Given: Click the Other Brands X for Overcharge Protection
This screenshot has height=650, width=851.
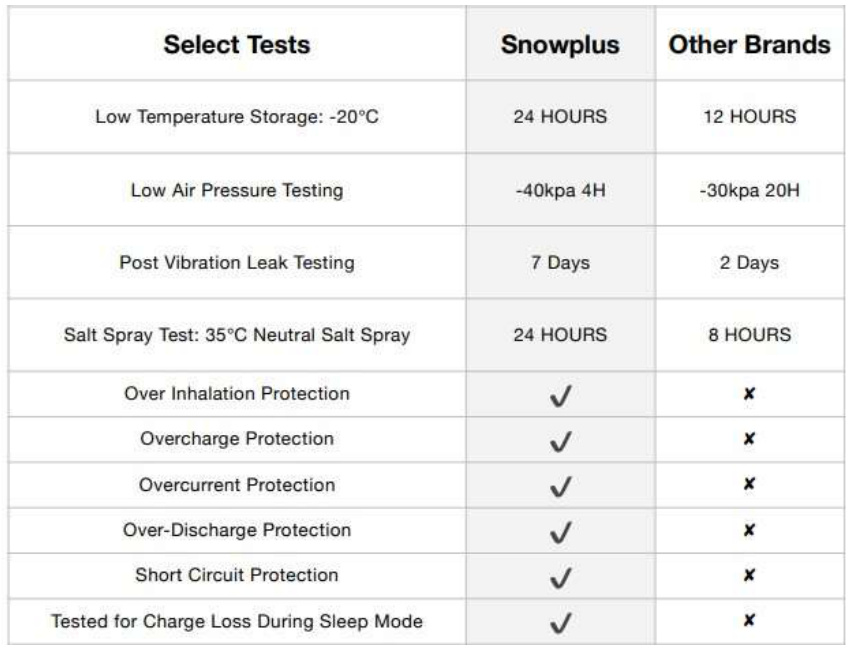Looking at the screenshot, I should pos(750,438).
